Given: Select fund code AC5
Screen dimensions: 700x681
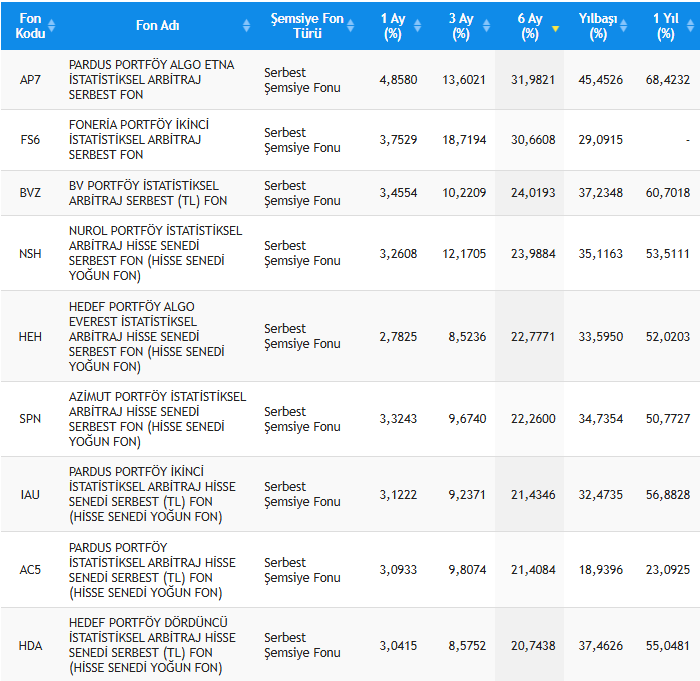Looking at the screenshot, I should [30, 570].
